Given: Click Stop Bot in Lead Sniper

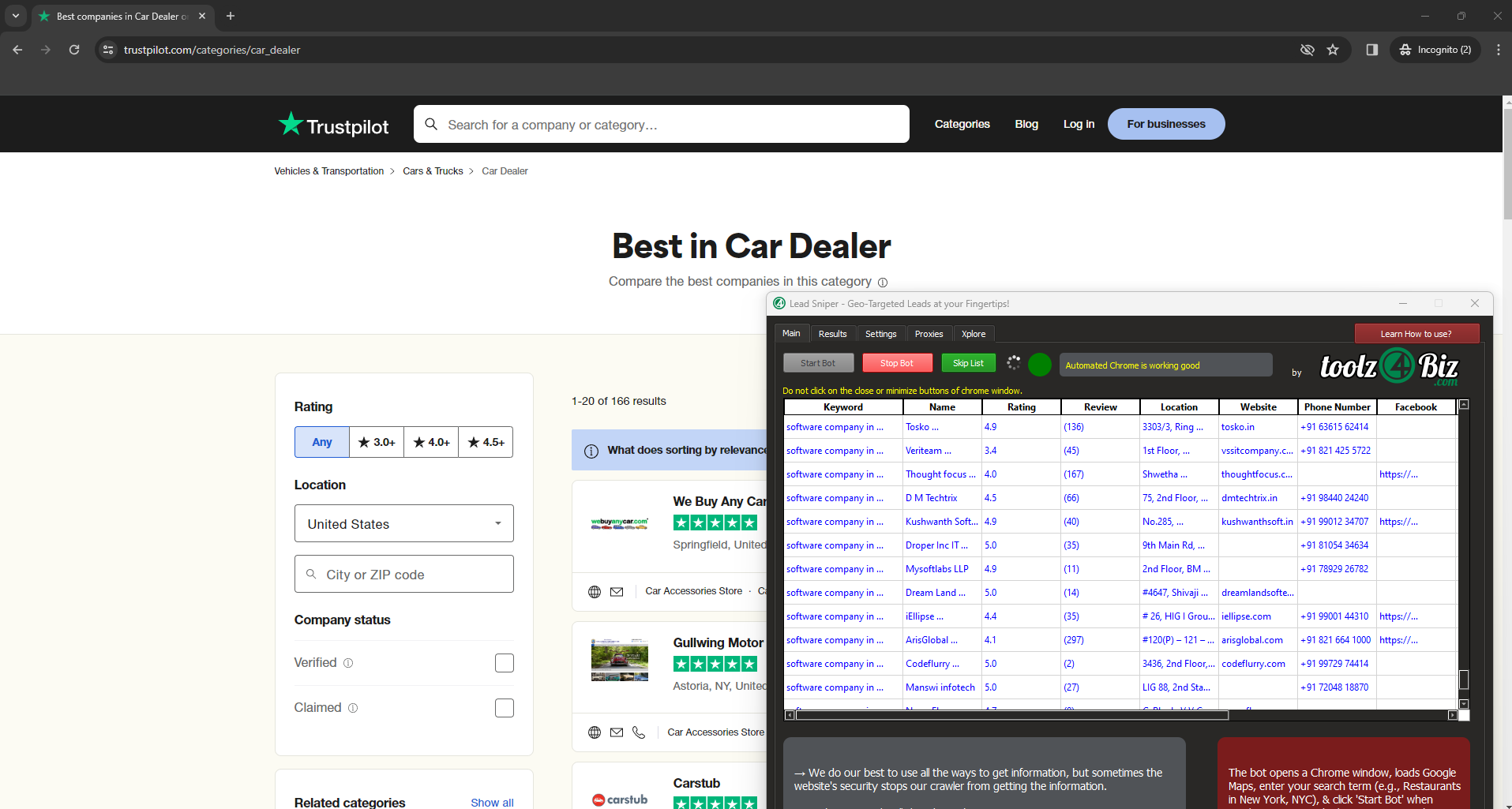Looking at the screenshot, I should (897, 363).
